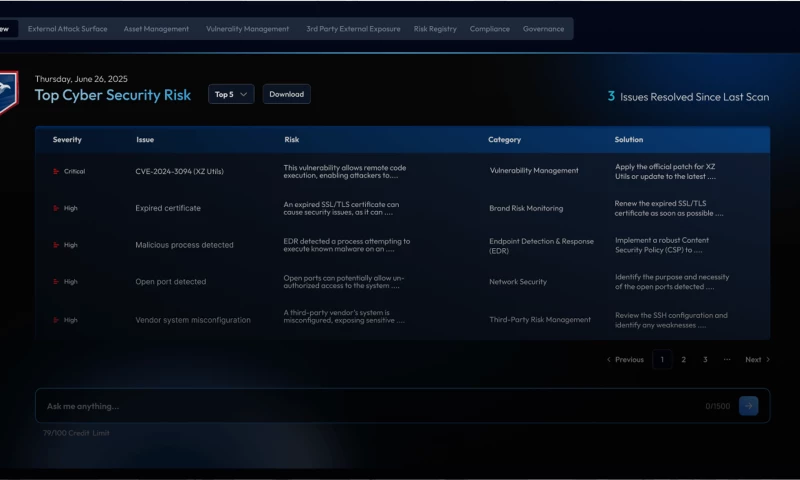
Task: Go to the Next page of results
Action: [757, 359]
